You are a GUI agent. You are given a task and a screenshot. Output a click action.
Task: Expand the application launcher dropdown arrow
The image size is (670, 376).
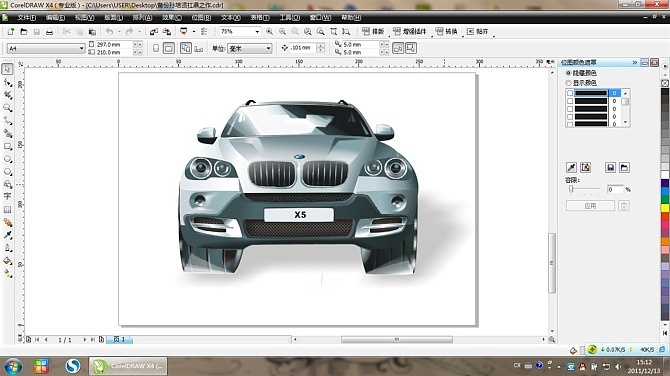click(194, 32)
